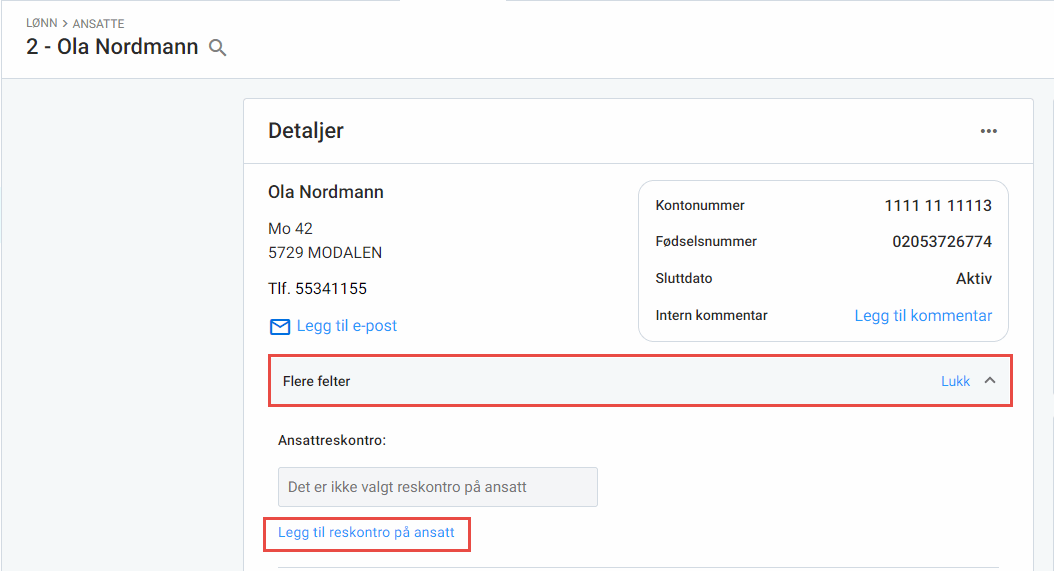Click the Aktiv status next to Sluttdato
Image resolution: width=1054 pixels, height=571 pixels.
click(x=973, y=279)
